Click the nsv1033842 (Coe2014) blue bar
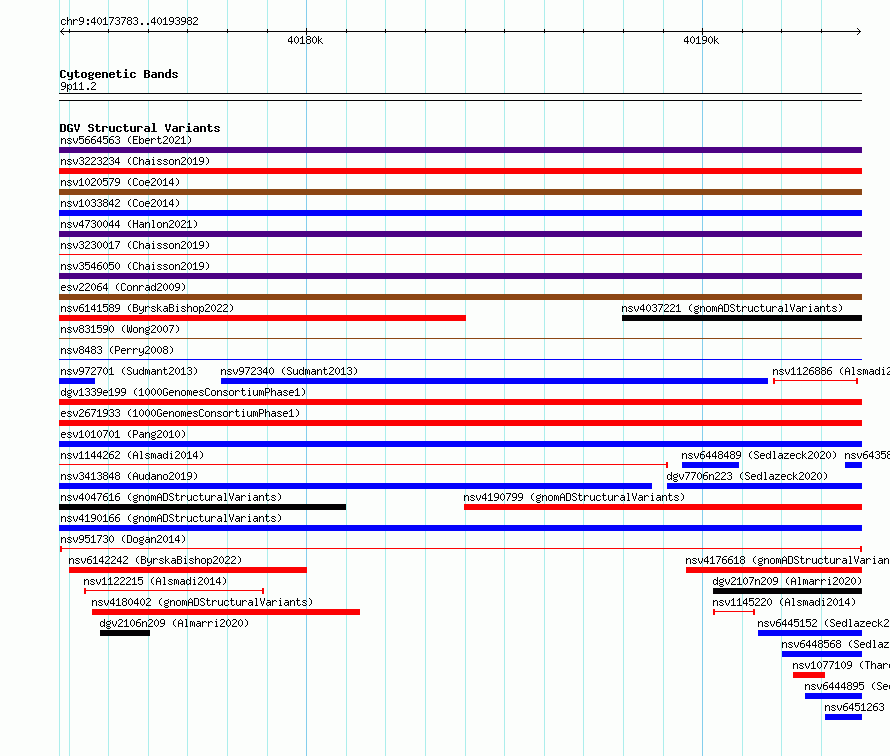 [460, 213]
